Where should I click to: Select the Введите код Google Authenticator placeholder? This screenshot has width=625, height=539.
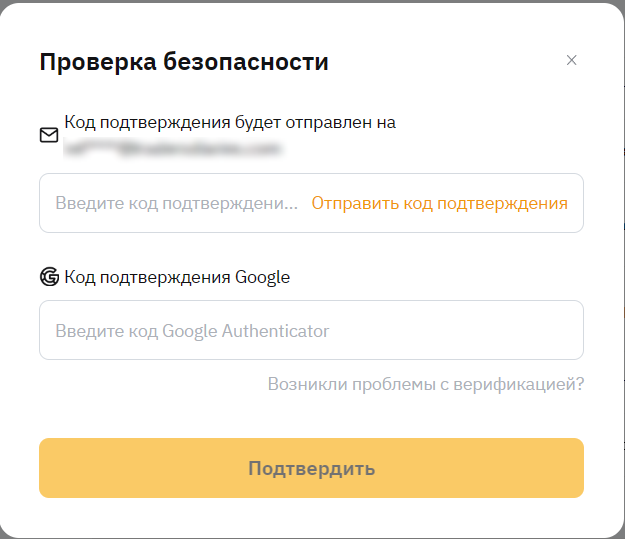[192, 330]
